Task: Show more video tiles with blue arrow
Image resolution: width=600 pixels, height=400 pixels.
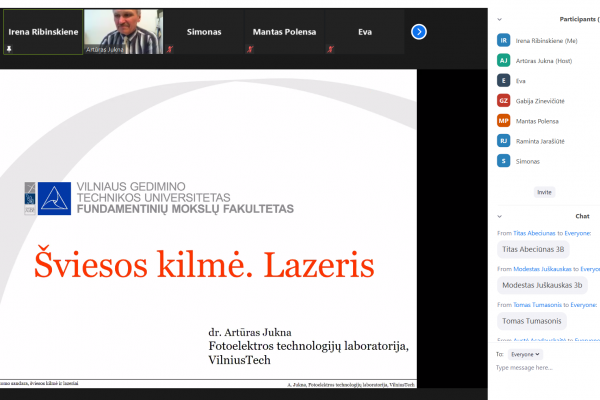Action: tap(419, 32)
